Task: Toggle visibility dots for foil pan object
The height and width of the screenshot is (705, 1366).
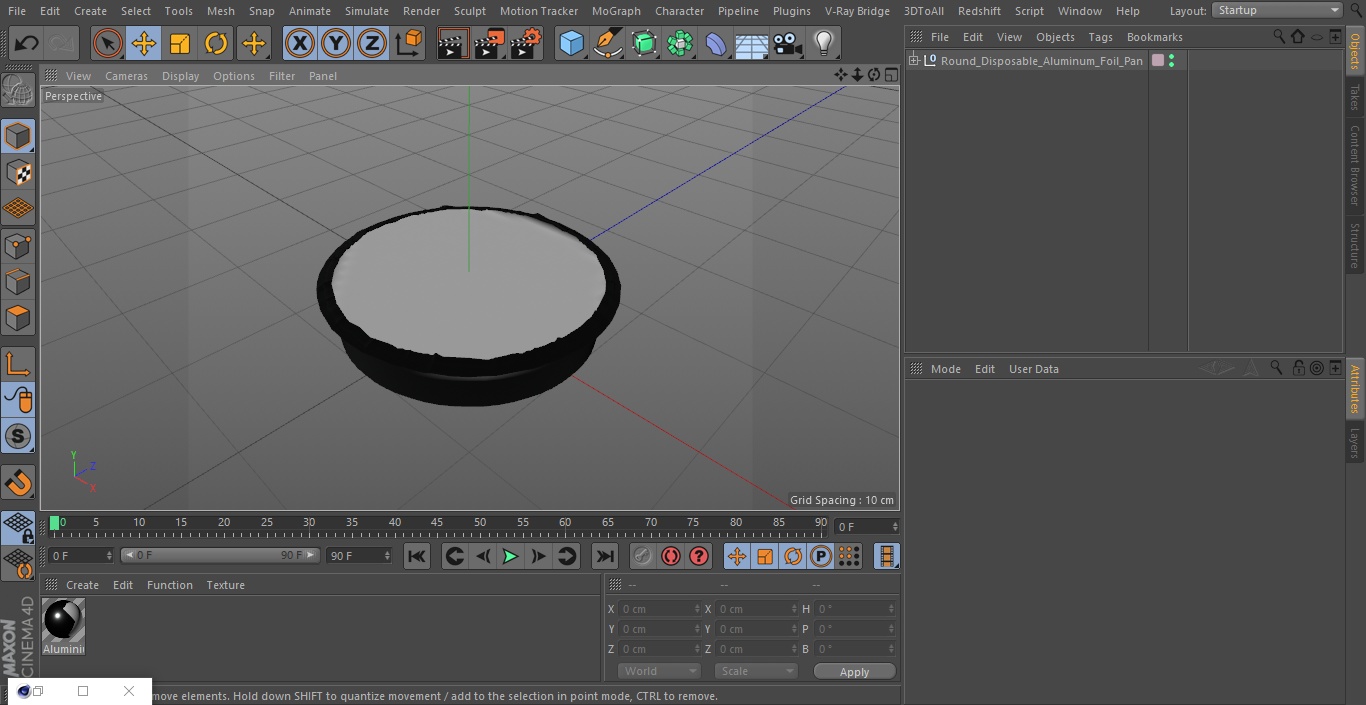Action: pos(1171,61)
